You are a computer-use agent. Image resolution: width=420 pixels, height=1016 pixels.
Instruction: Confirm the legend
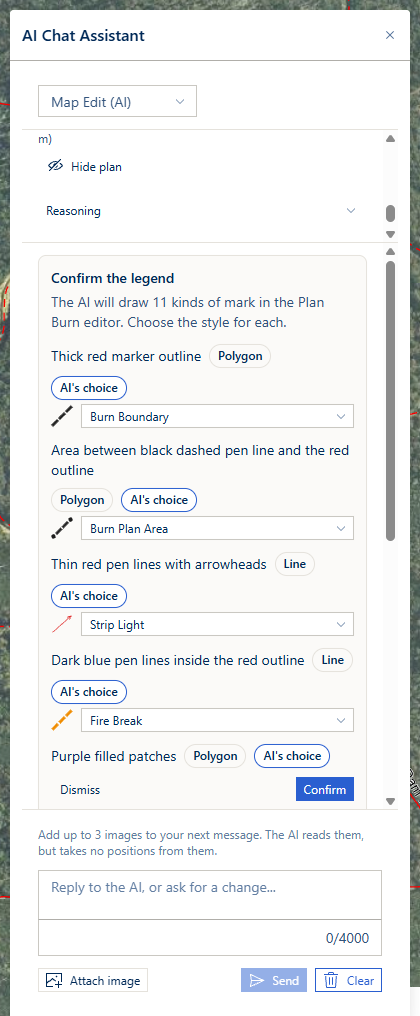[x=325, y=790]
